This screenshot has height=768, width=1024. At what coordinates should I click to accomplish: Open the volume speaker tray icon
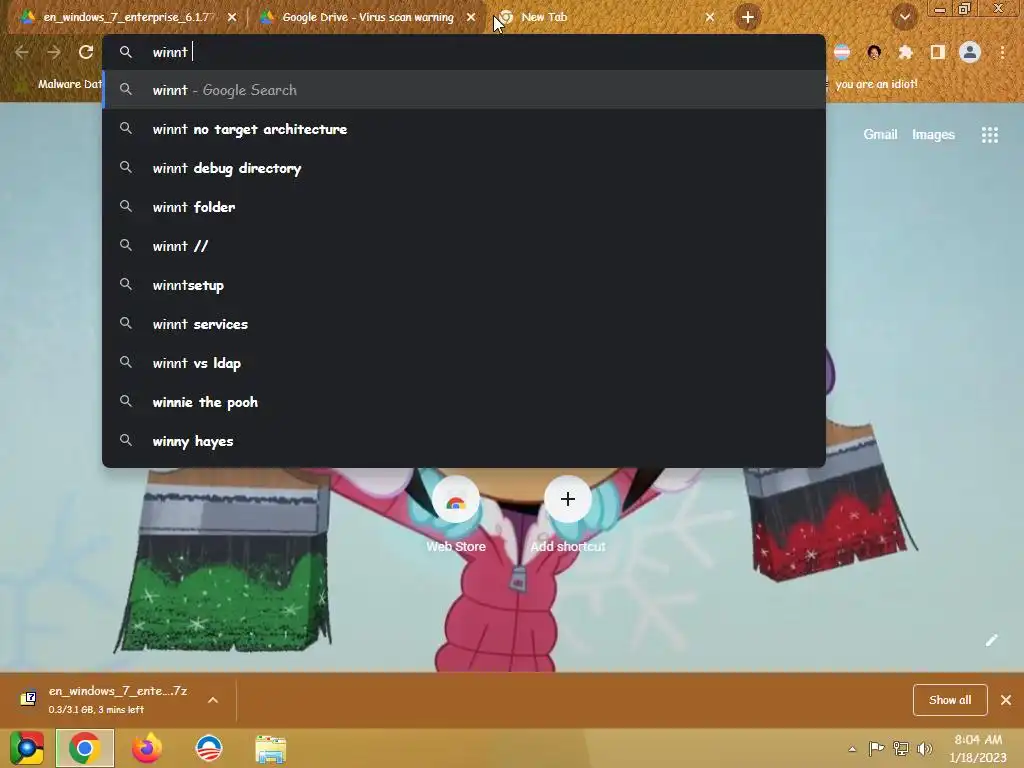click(924, 748)
